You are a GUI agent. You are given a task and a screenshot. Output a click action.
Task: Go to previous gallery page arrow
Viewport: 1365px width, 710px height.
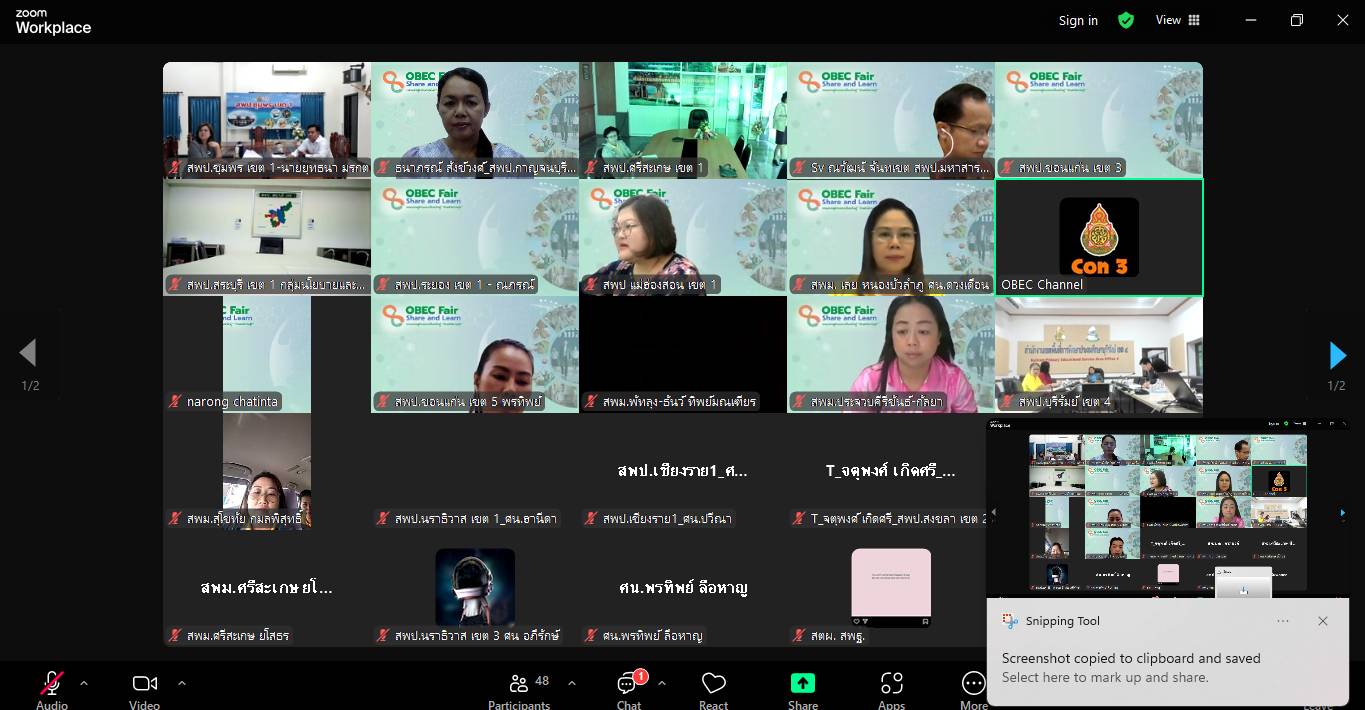[x=28, y=353]
